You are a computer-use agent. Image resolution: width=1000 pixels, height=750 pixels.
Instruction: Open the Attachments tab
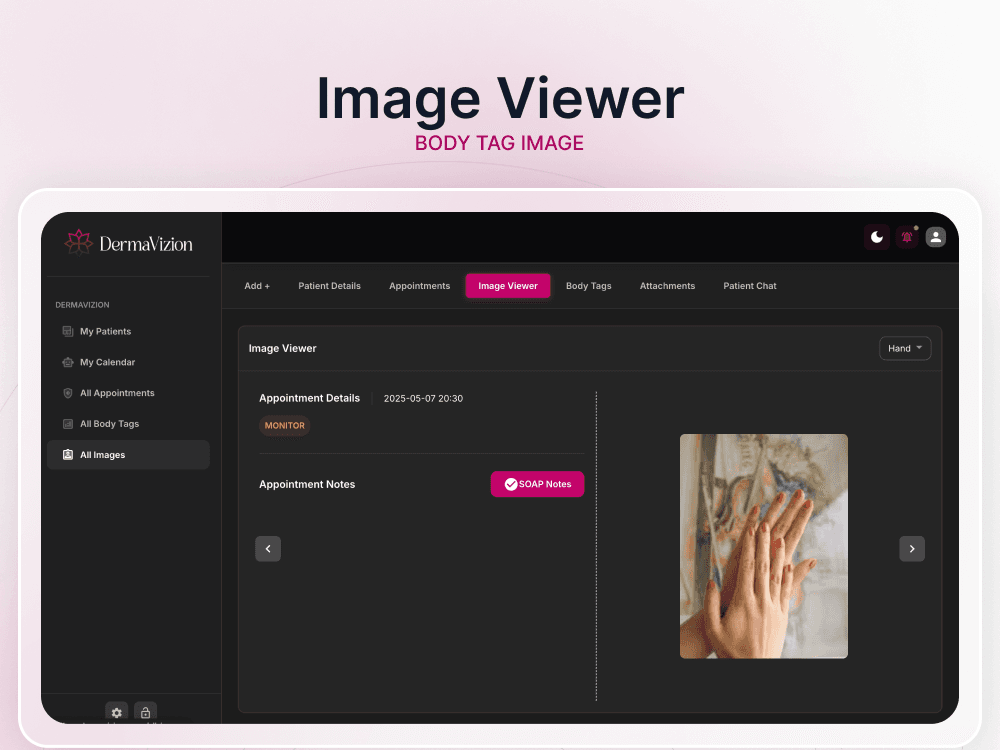pos(667,286)
